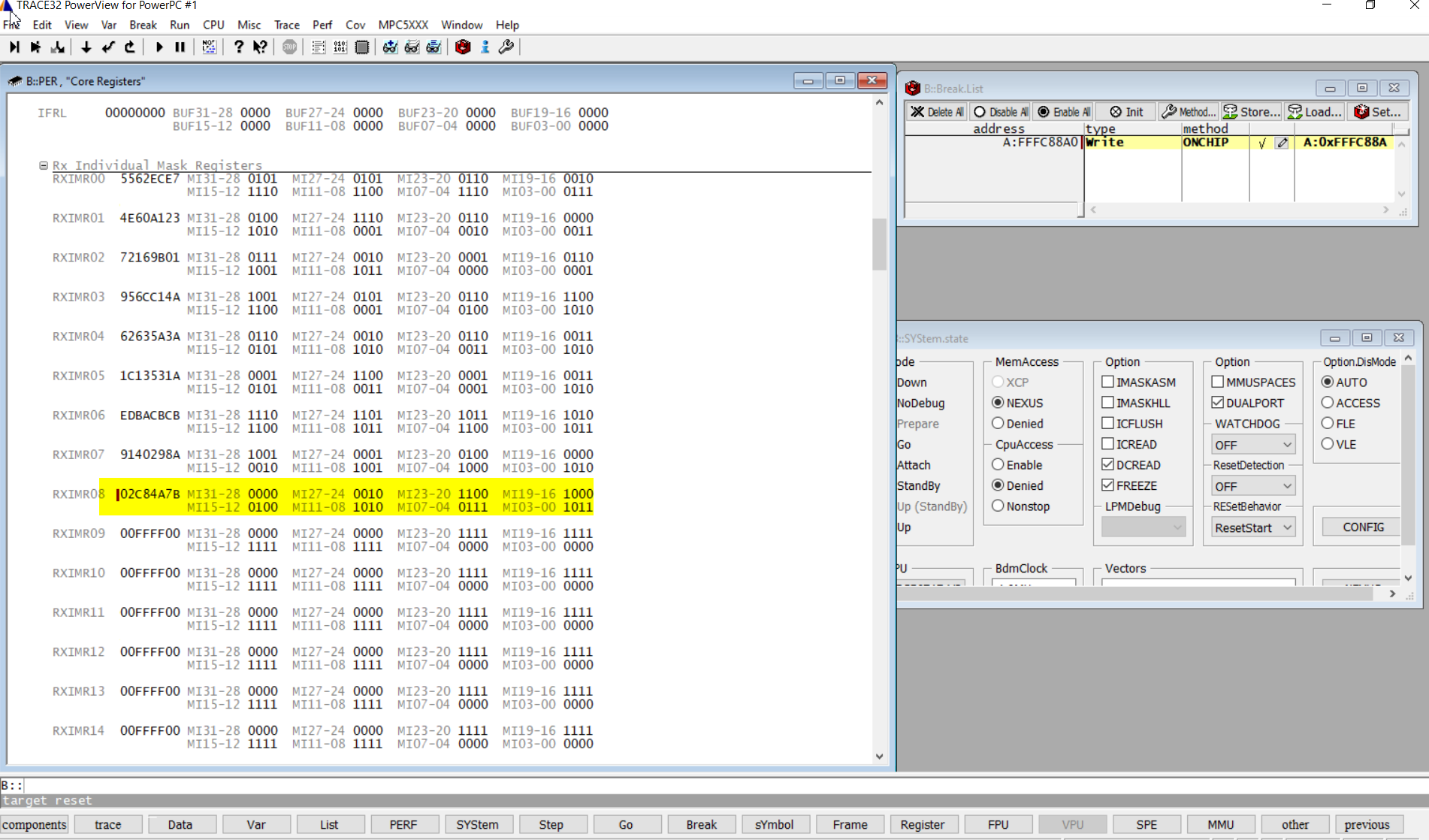Viewport: 1429px width, 840px height.
Task: Open the source listing icon
Action: tap(318, 47)
